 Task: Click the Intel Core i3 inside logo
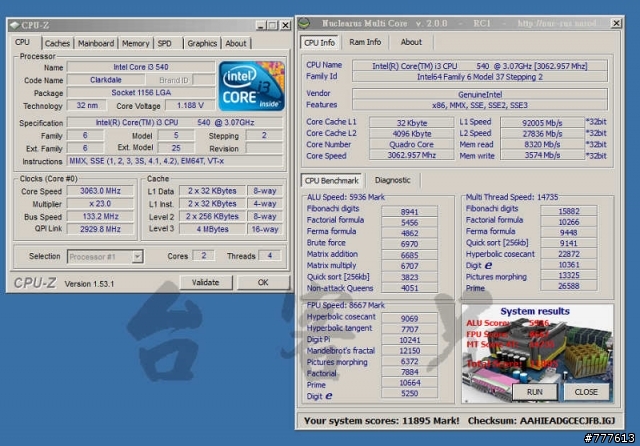(x=251, y=87)
